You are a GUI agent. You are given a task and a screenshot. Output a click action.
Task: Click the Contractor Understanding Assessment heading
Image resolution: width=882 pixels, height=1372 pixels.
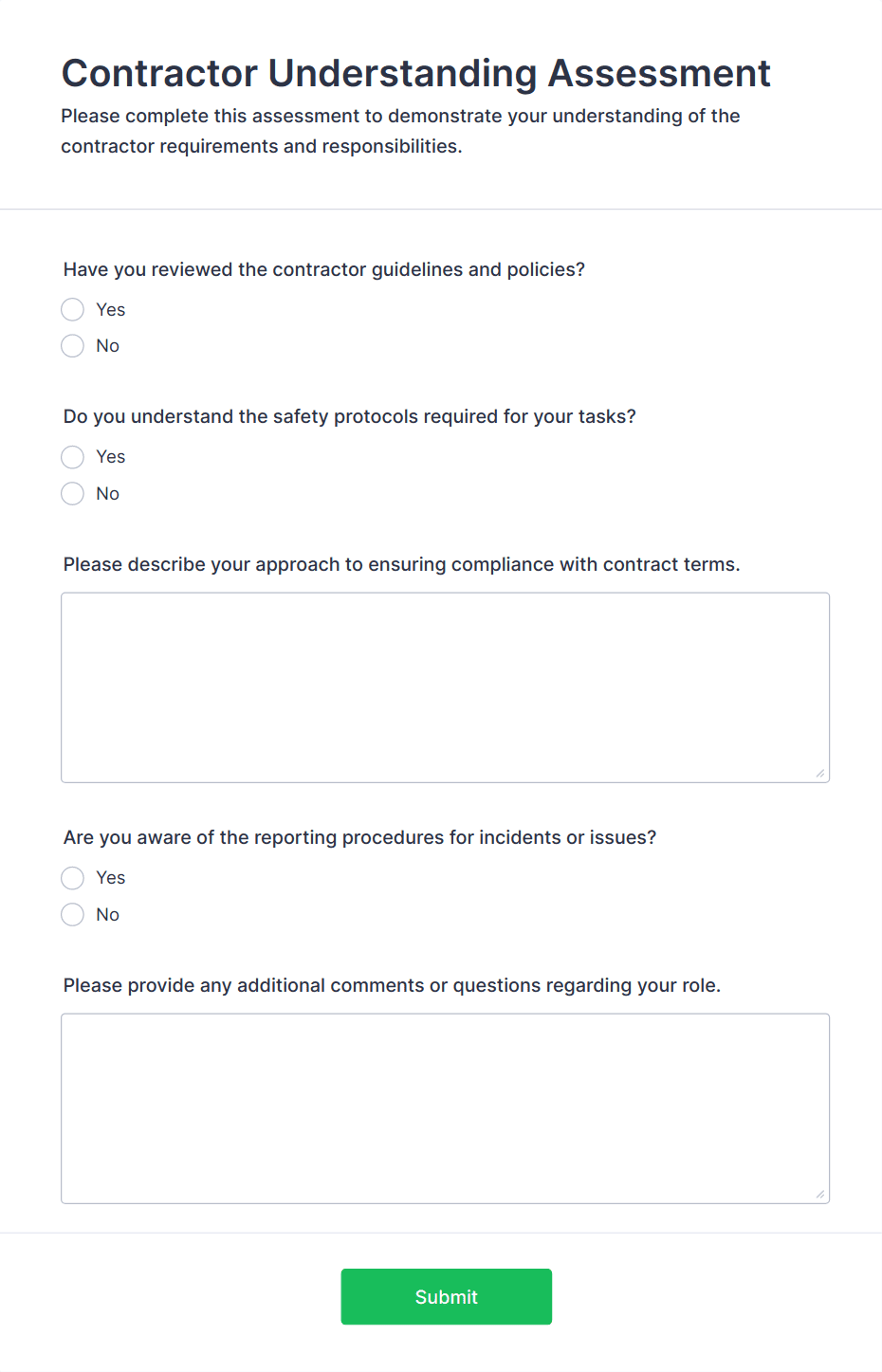415,73
